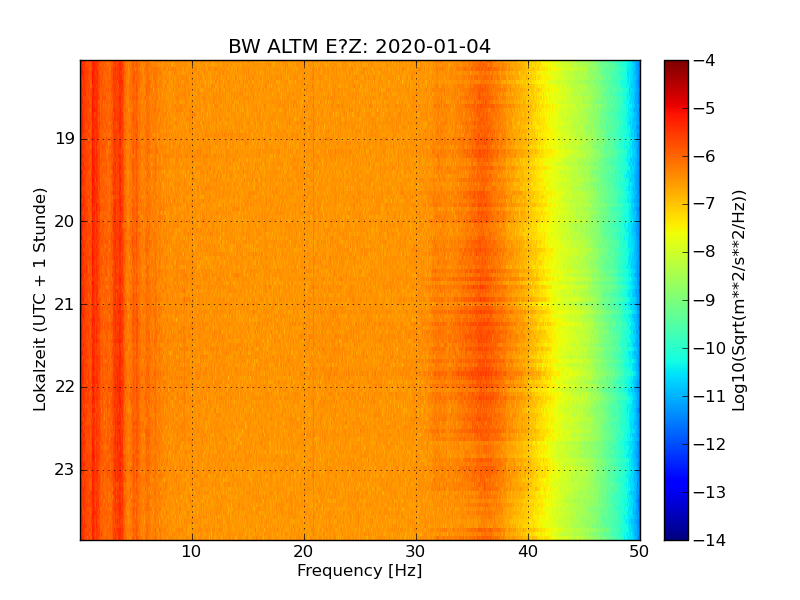Click the y-axis tick label 21
Viewport: 800px width, 600px height.
point(64,305)
